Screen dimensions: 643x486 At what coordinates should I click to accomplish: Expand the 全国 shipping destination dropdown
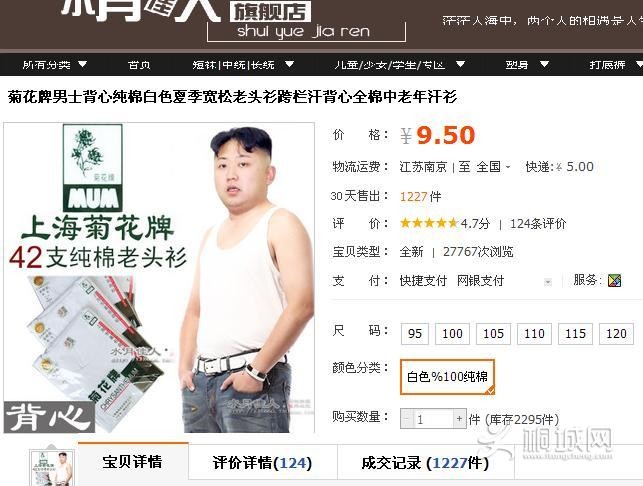click(494, 167)
